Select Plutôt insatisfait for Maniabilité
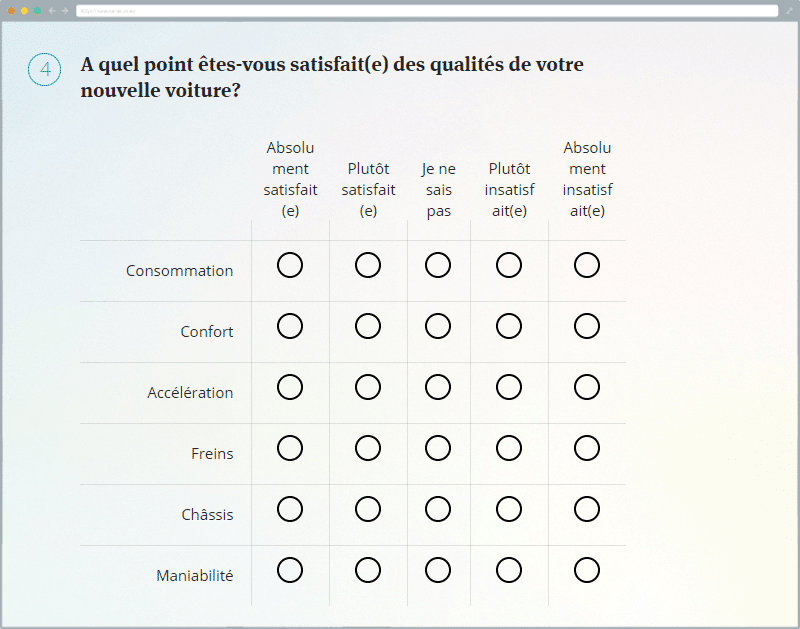Image resolution: width=800 pixels, height=629 pixels. pyautogui.click(x=509, y=570)
